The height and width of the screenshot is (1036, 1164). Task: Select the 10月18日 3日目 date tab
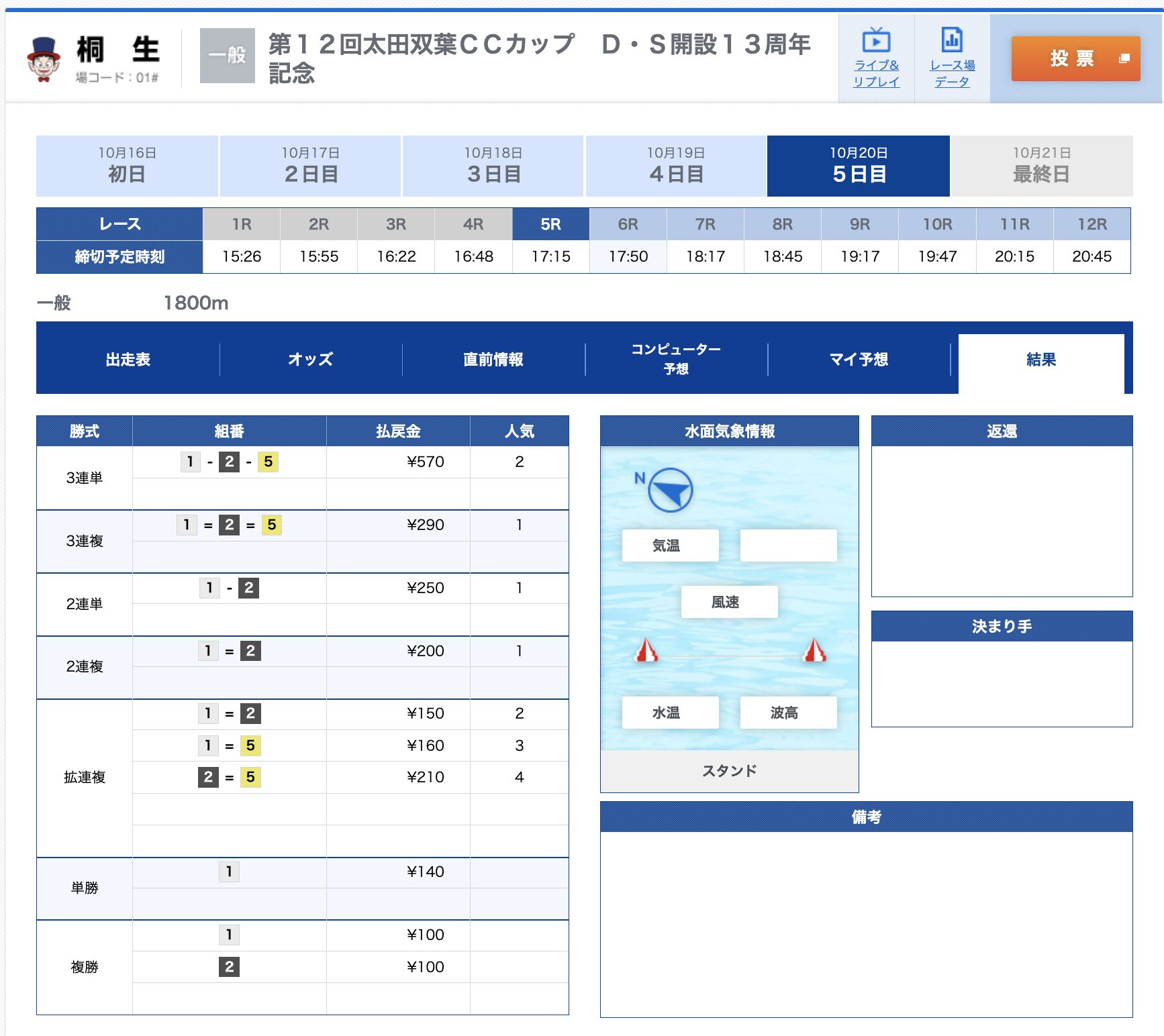point(493,166)
